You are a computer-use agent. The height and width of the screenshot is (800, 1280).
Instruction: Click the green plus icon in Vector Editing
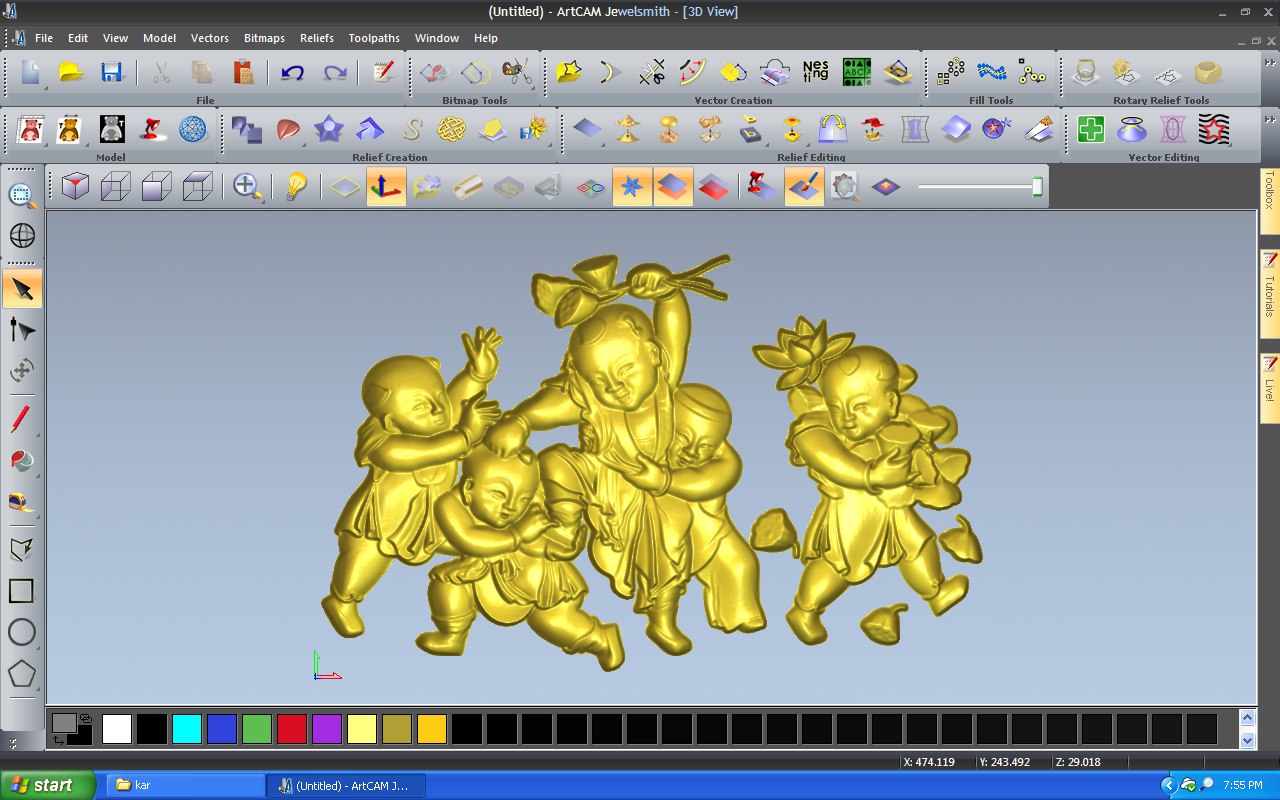[1090, 129]
